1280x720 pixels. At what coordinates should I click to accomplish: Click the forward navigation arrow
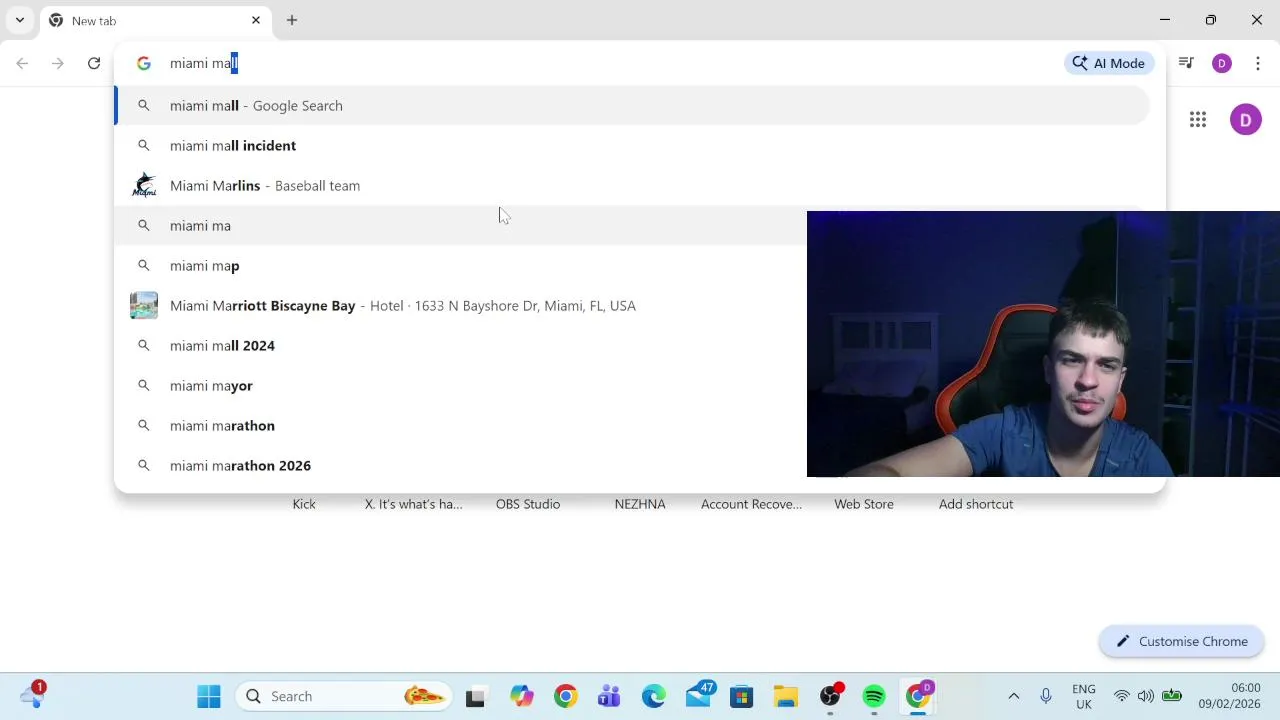[x=58, y=63]
